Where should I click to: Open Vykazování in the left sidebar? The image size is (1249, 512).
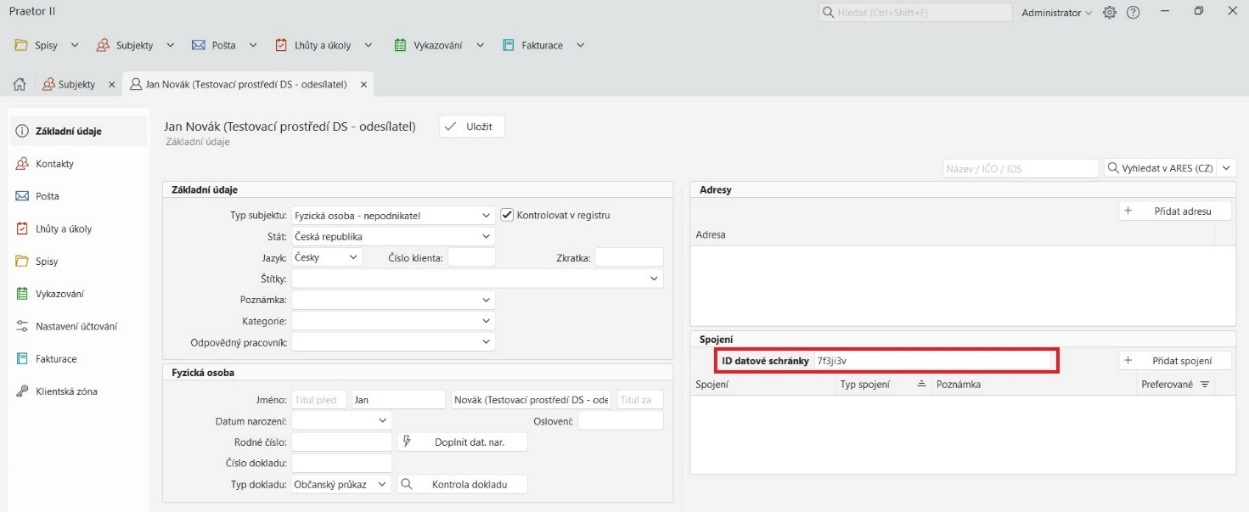point(59,294)
